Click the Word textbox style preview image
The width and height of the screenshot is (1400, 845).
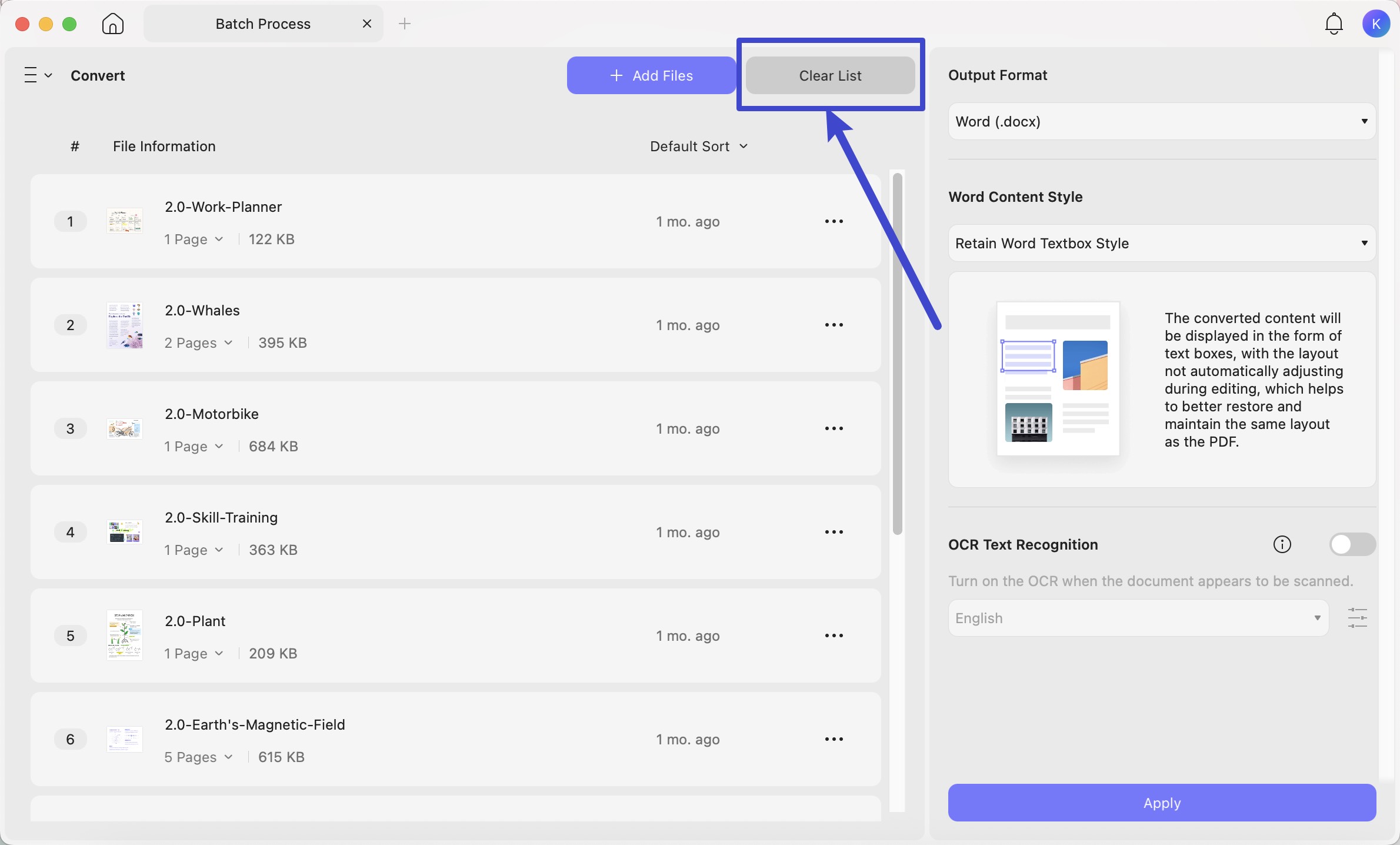(x=1058, y=378)
